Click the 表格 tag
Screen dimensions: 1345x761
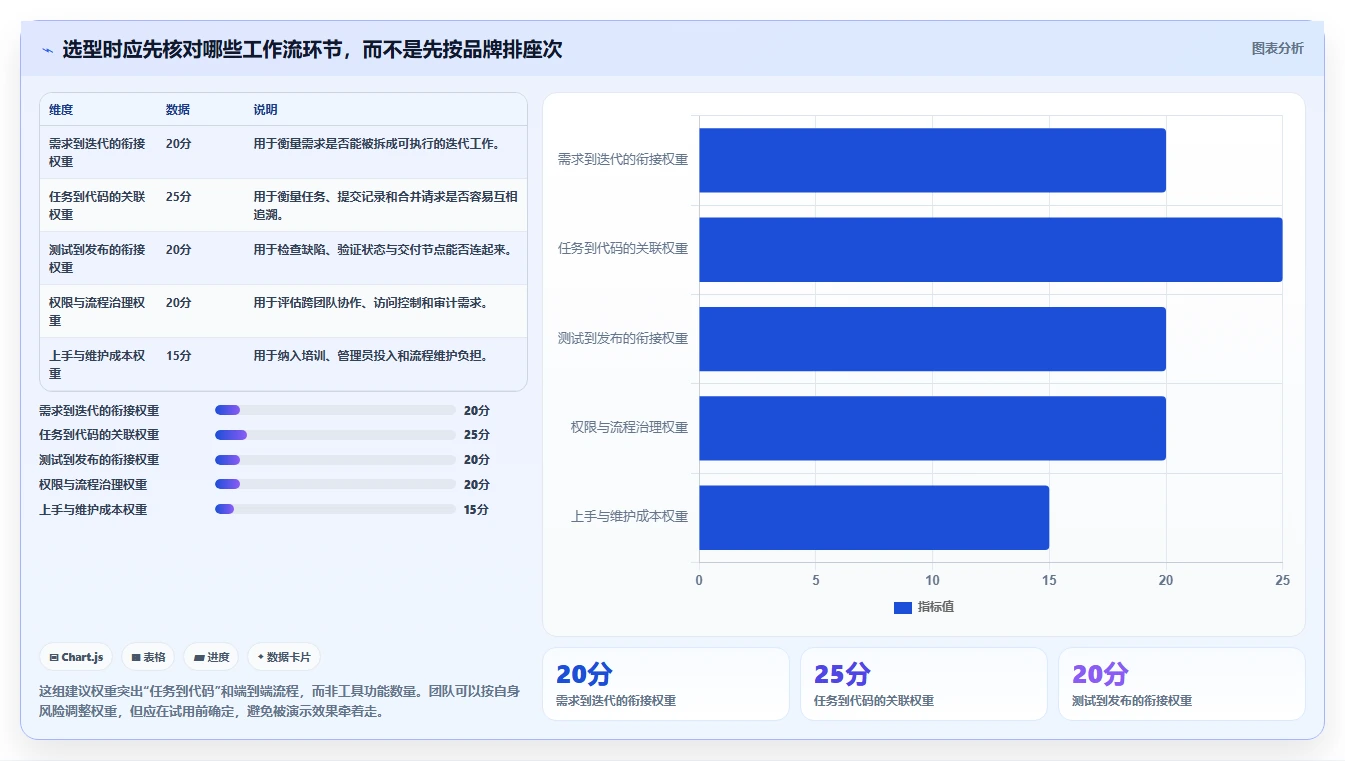pyautogui.click(x=149, y=657)
